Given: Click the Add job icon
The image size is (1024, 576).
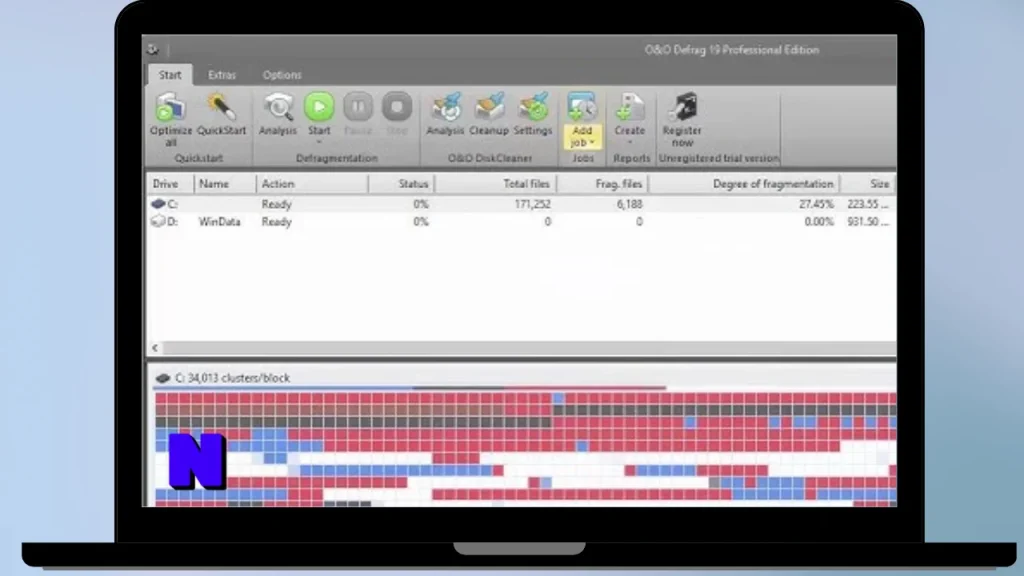Looking at the screenshot, I should tap(582, 107).
